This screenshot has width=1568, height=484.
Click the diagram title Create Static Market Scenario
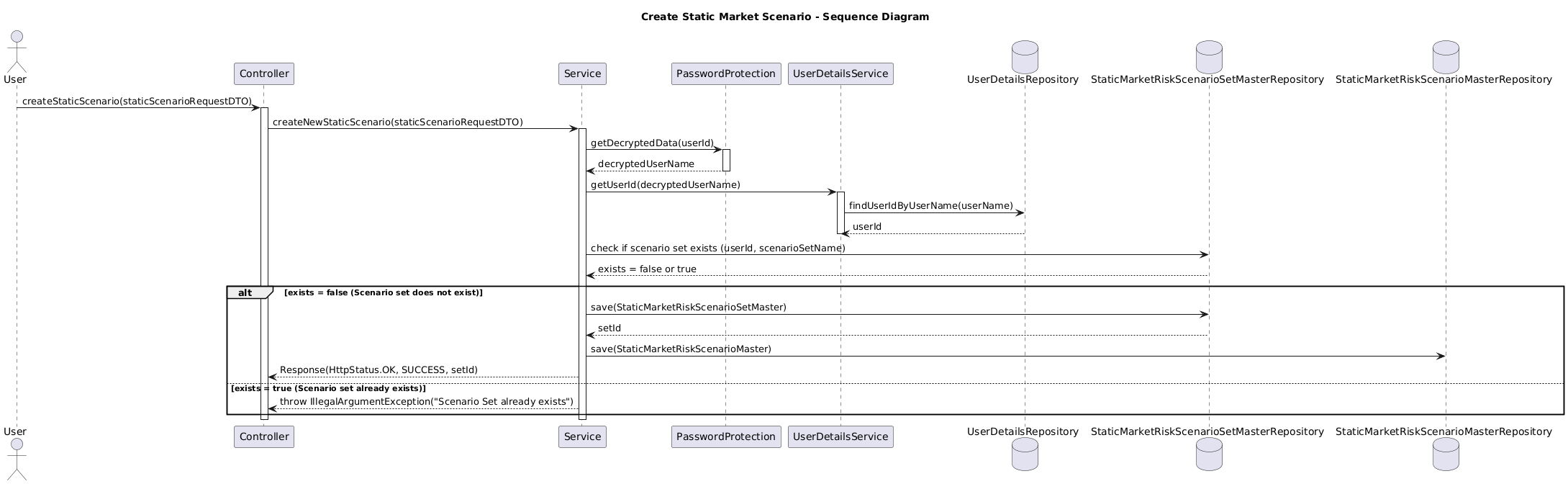coord(784,17)
